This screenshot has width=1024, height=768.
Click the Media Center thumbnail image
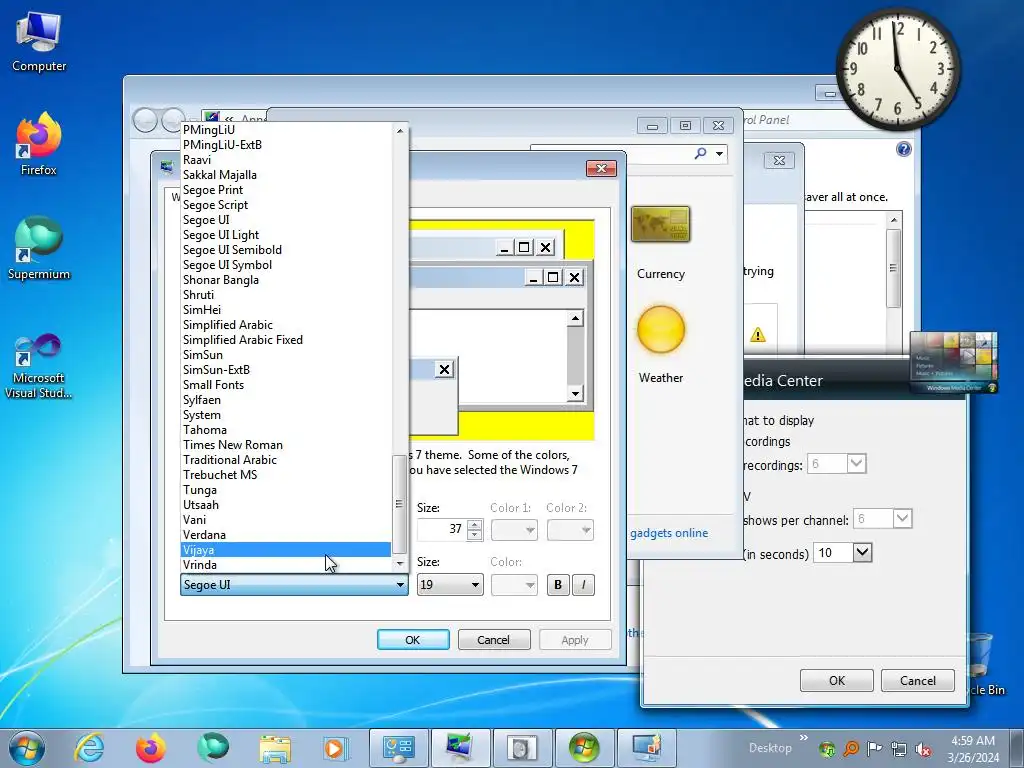pos(954,363)
